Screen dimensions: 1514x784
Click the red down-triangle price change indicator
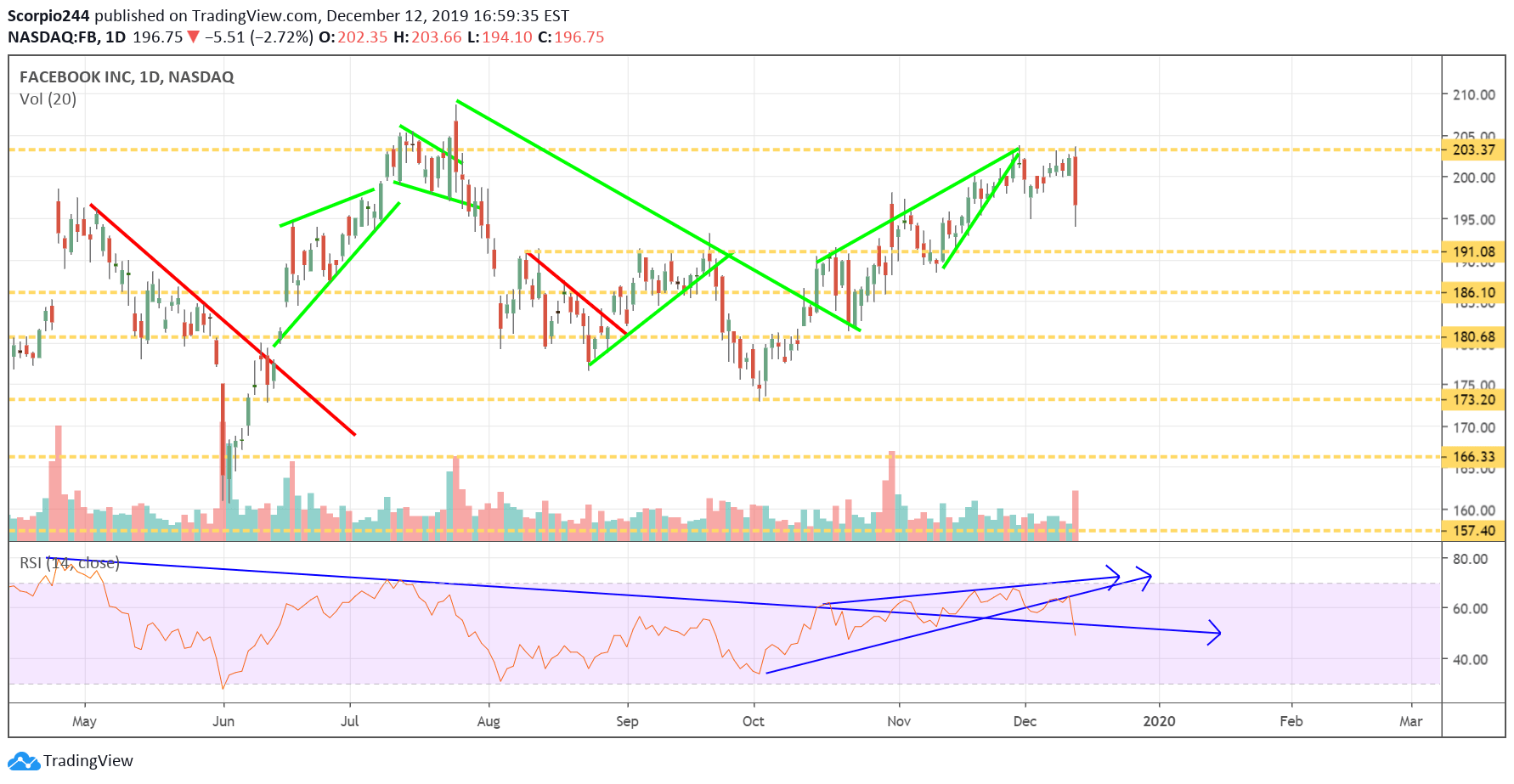pos(194,37)
